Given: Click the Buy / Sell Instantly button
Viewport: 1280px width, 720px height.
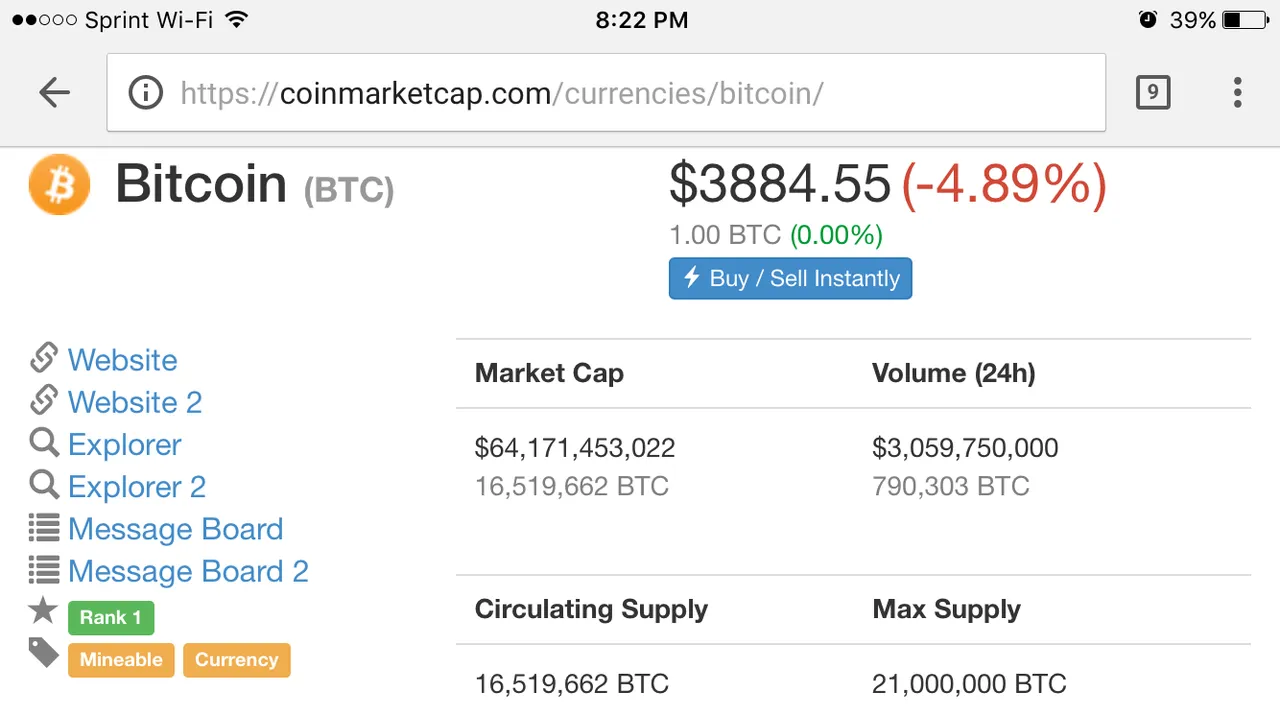Looking at the screenshot, I should coord(790,278).
